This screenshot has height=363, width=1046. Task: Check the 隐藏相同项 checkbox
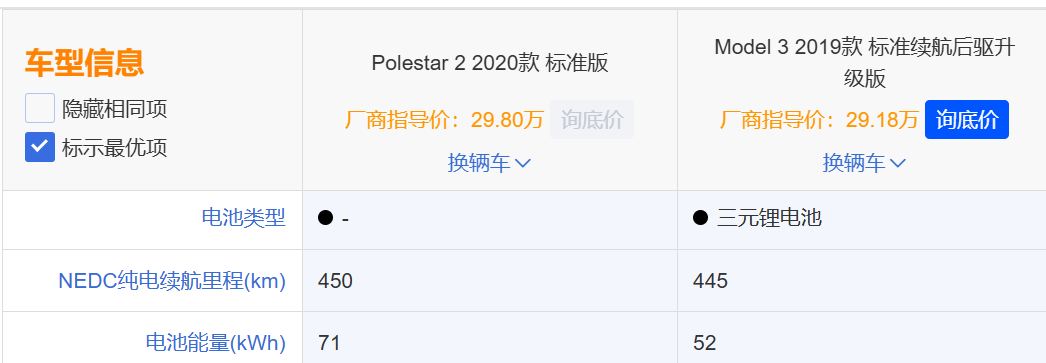(39, 108)
